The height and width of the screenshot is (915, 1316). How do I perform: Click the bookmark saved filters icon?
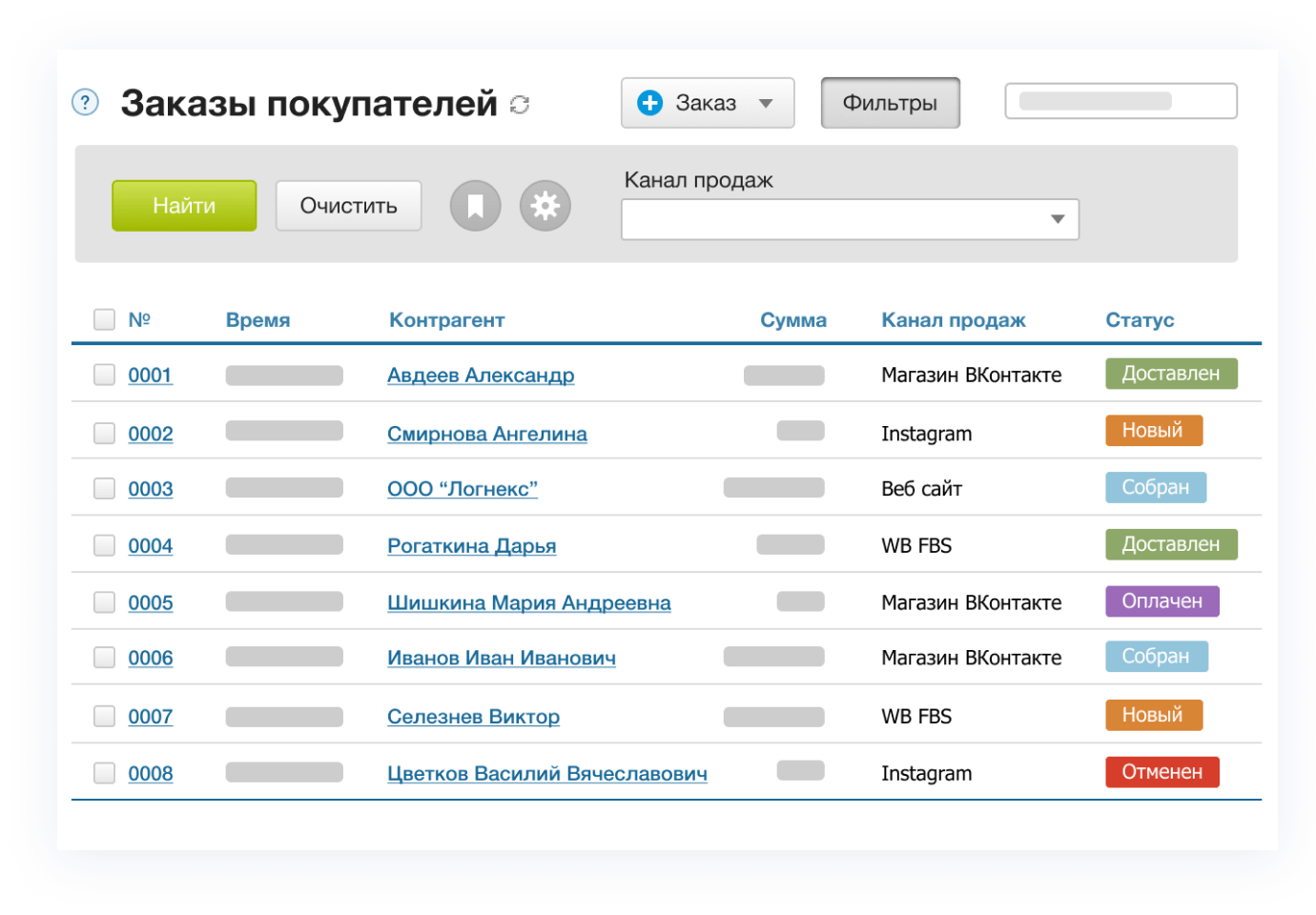click(475, 206)
